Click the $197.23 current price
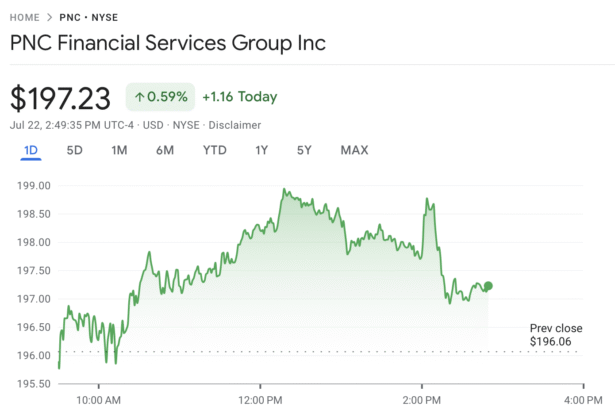The height and width of the screenshot is (410, 615). coord(60,98)
